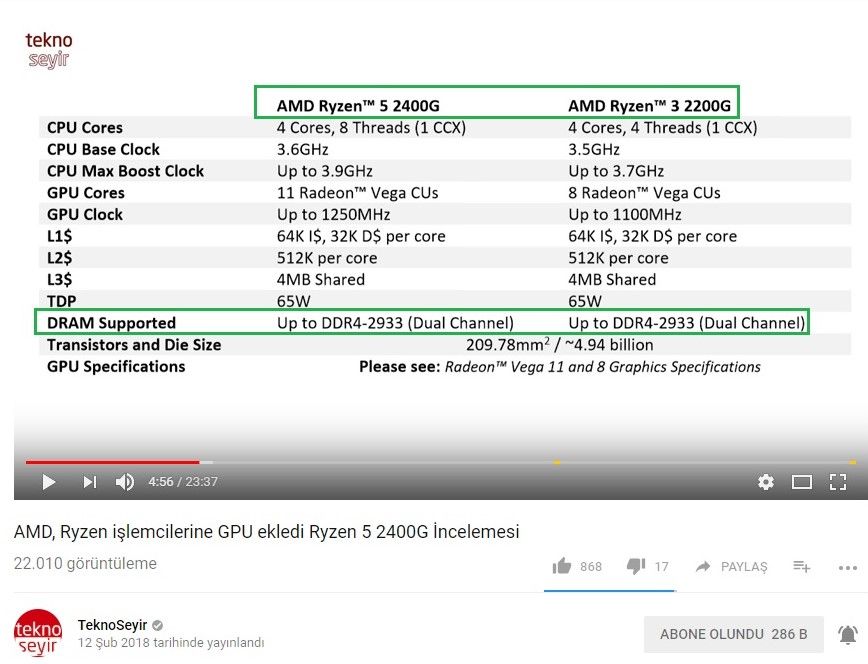Click the DRAM Supported row label

pos(111,323)
